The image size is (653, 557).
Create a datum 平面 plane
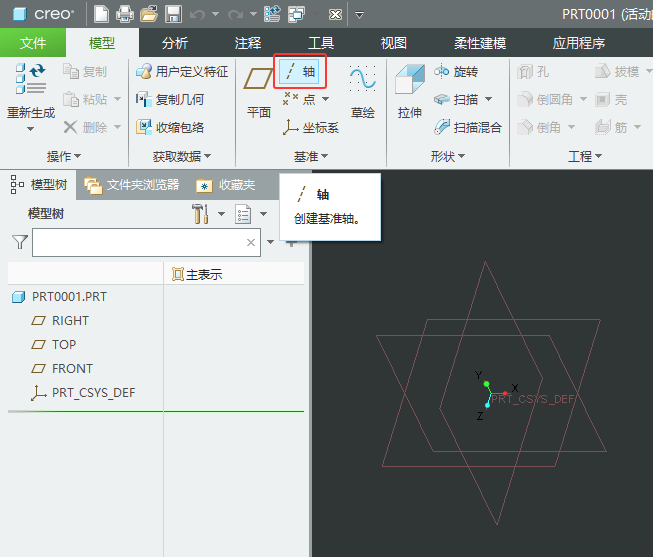click(x=259, y=92)
